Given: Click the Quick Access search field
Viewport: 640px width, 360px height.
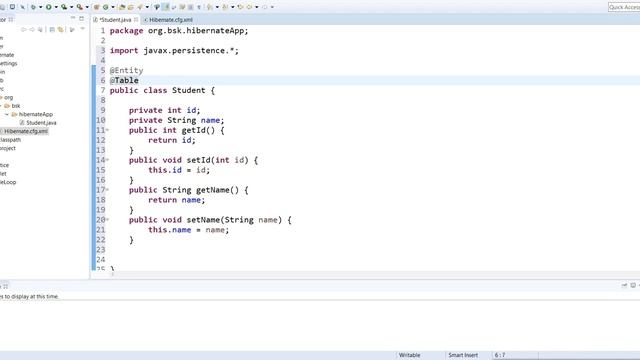Looking at the screenshot, I should coord(624,7).
